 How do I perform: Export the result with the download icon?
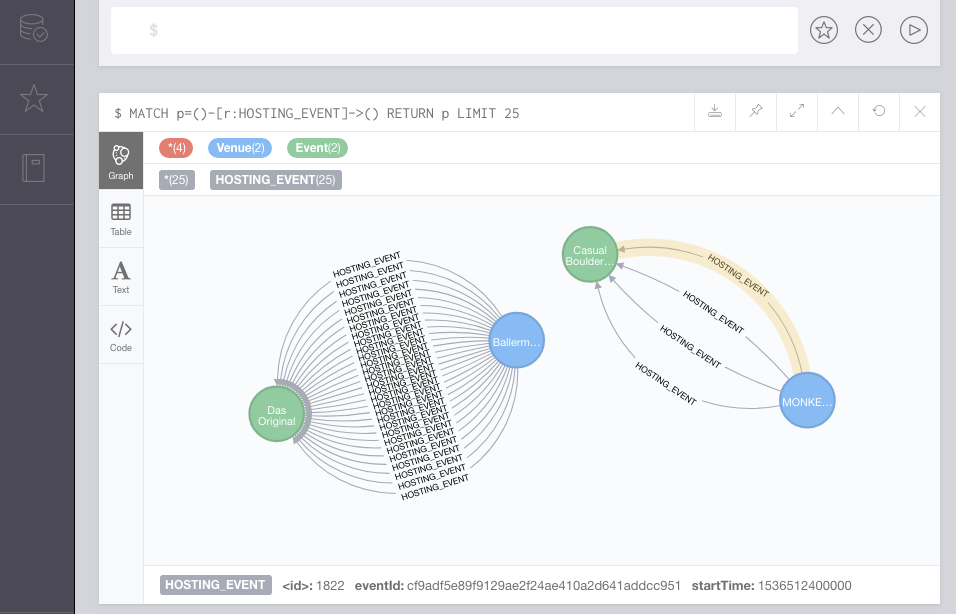pyautogui.click(x=715, y=112)
